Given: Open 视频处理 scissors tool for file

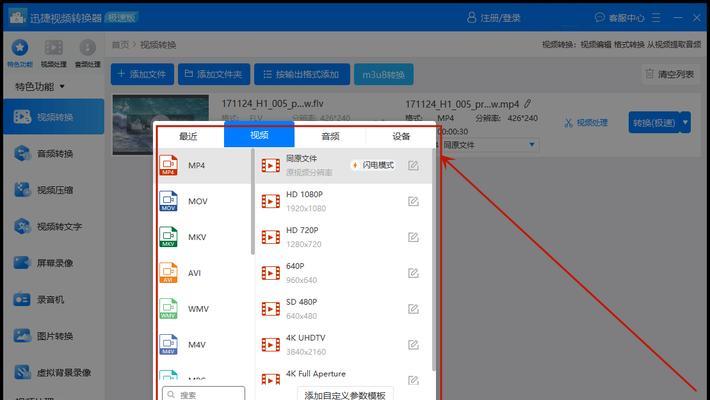Looking at the screenshot, I should [586, 123].
